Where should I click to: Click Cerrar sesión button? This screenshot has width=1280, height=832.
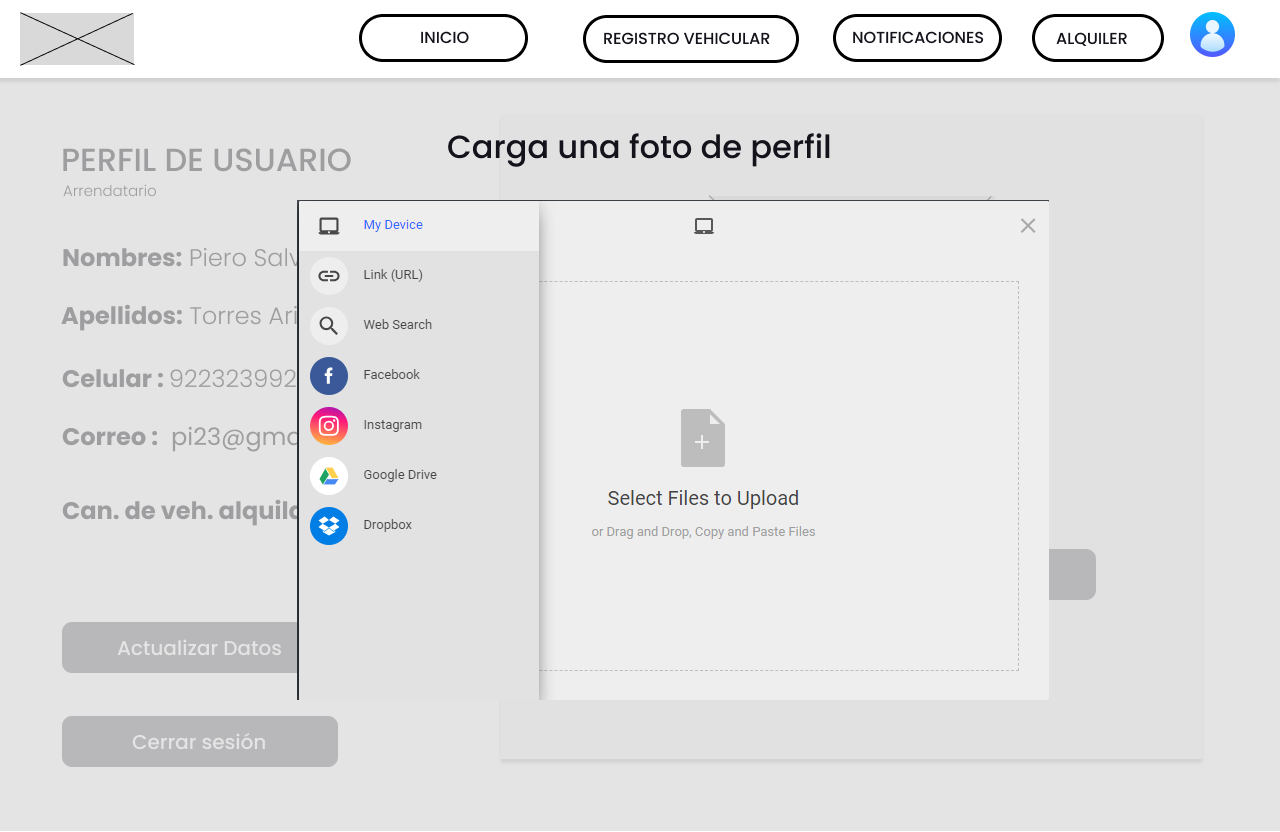point(200,742)
